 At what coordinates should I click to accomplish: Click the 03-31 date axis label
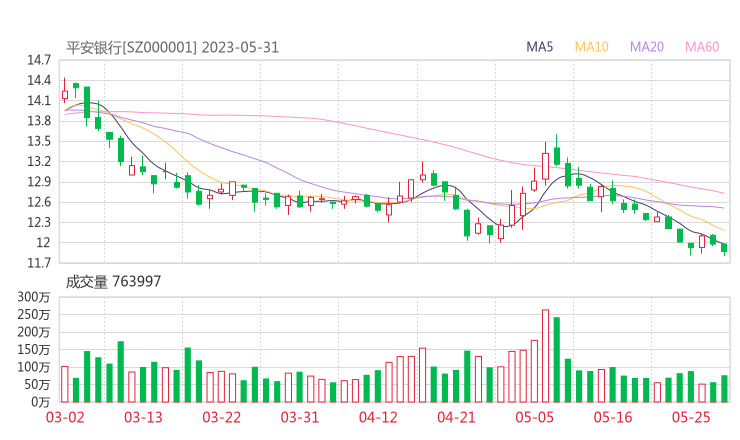300,417
